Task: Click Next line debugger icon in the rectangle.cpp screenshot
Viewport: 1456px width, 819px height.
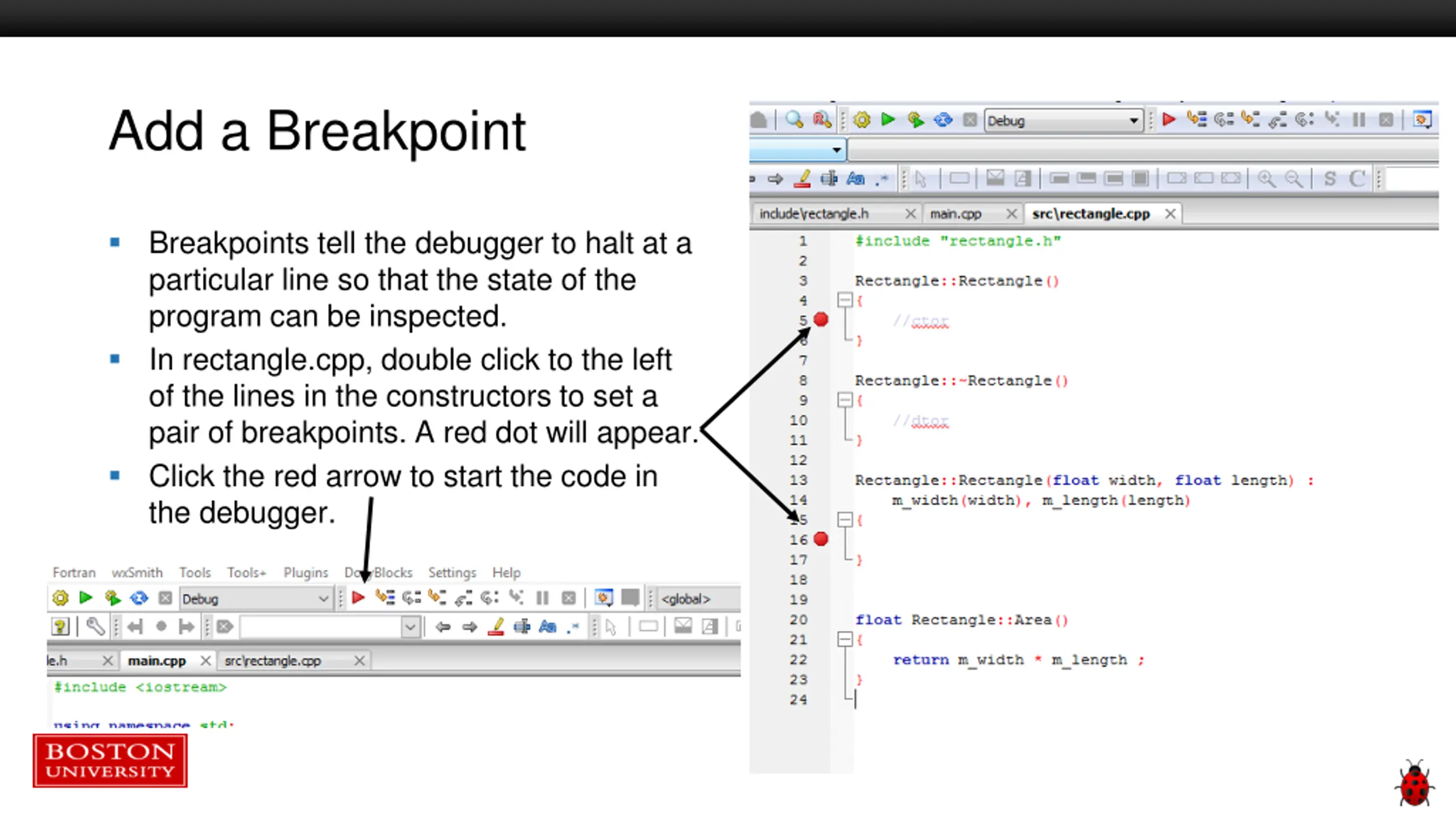Action: click(x=1223, y=119)
